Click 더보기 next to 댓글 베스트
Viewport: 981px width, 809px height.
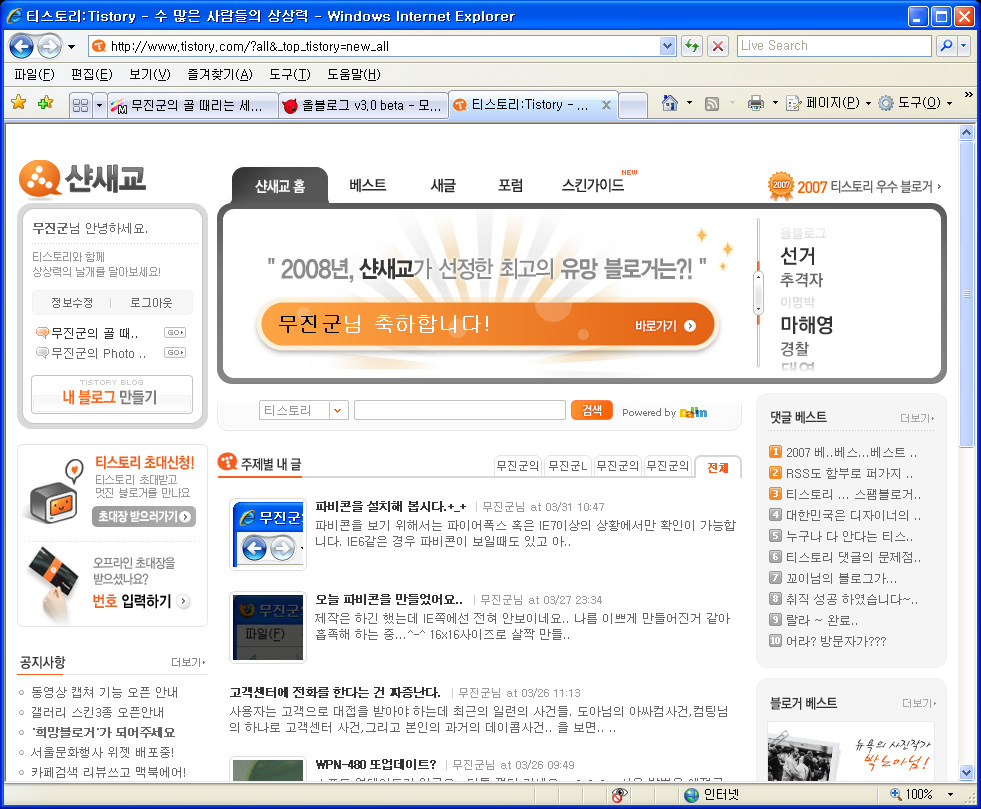pos(917,418)
